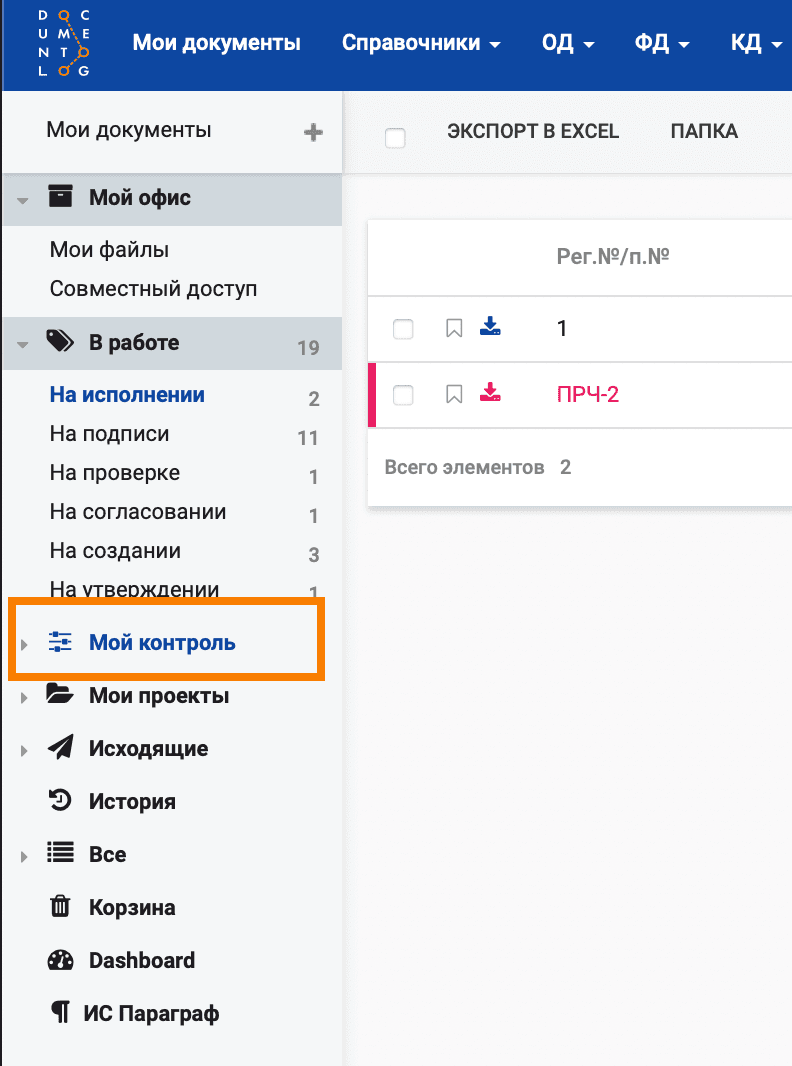
Task: Toggle bookmark icon on ПРЧ-2 row
Action: pyautogui.click(x=454, y=394)
